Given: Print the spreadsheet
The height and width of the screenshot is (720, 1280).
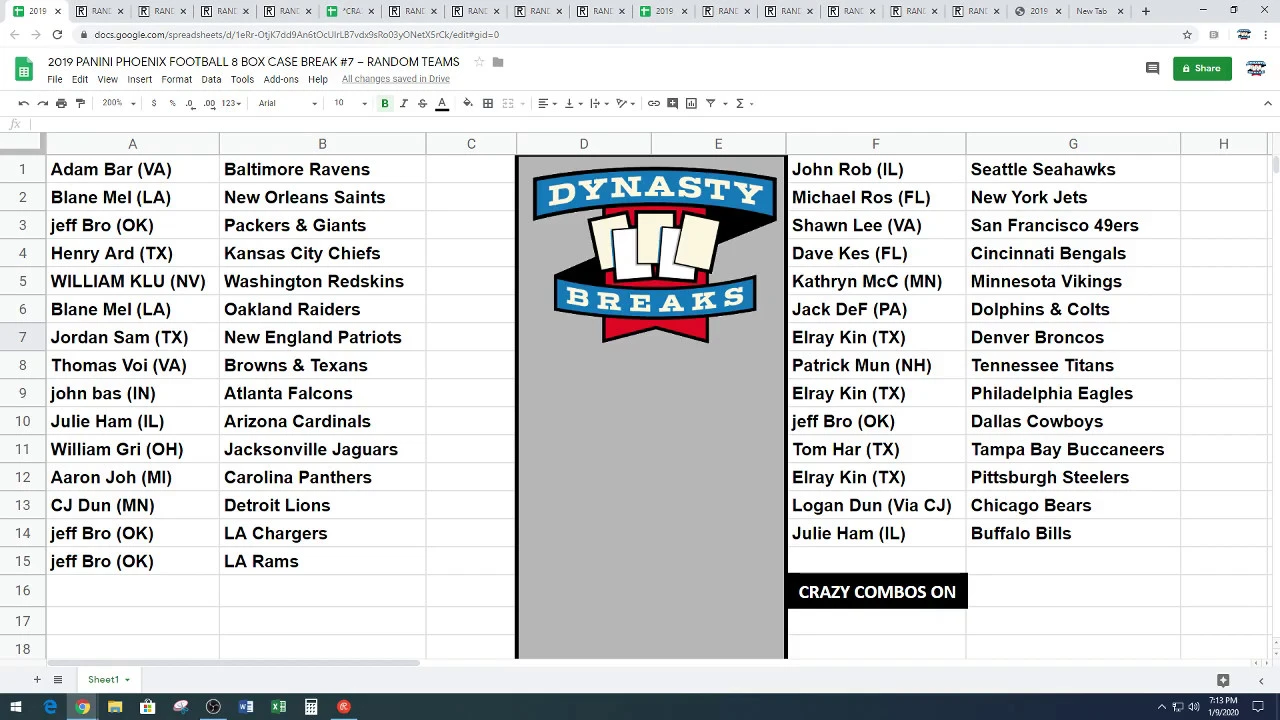Looking at the screenshot, I should (61, 103).
